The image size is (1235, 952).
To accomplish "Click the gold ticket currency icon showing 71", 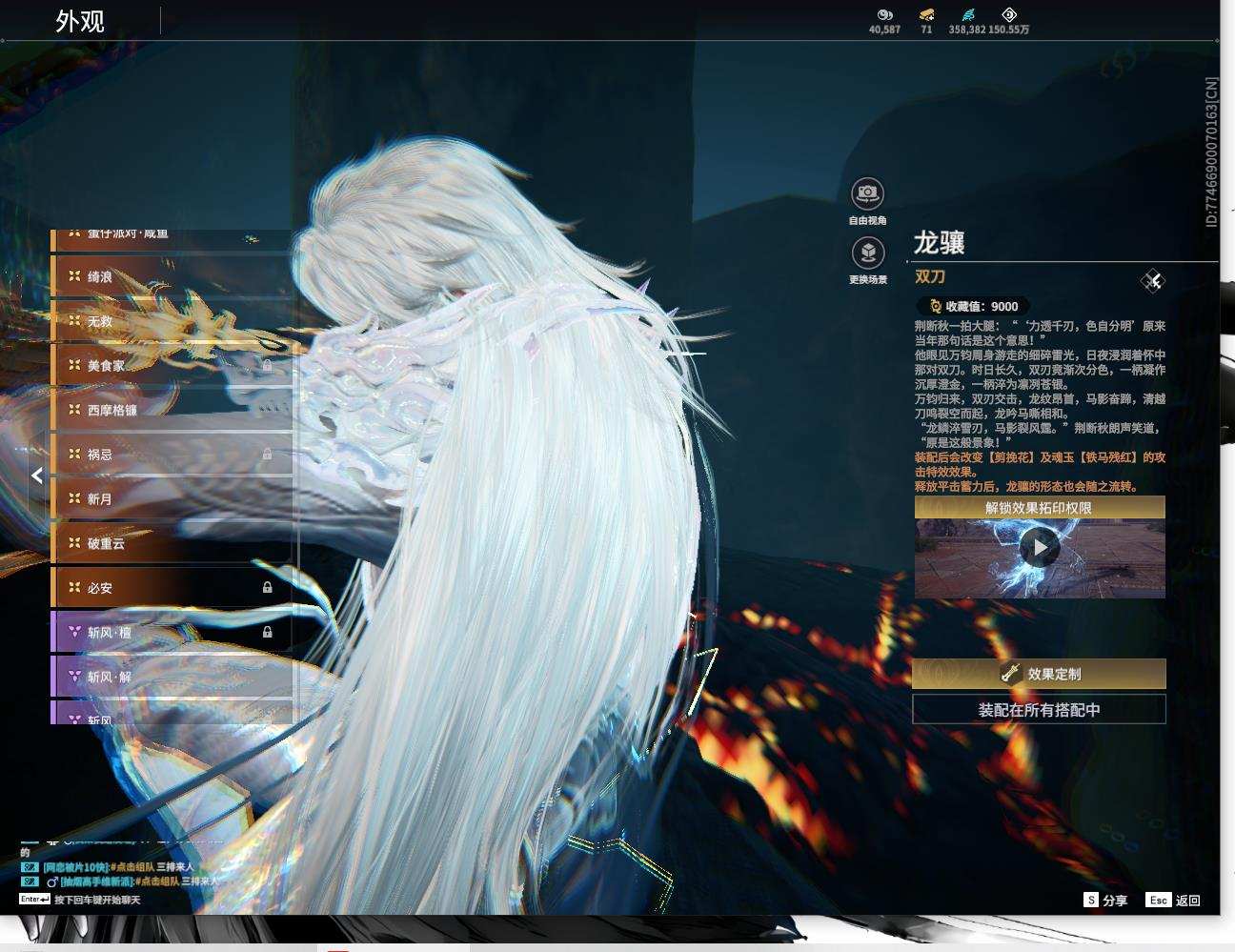I will (x=926, y=14).
